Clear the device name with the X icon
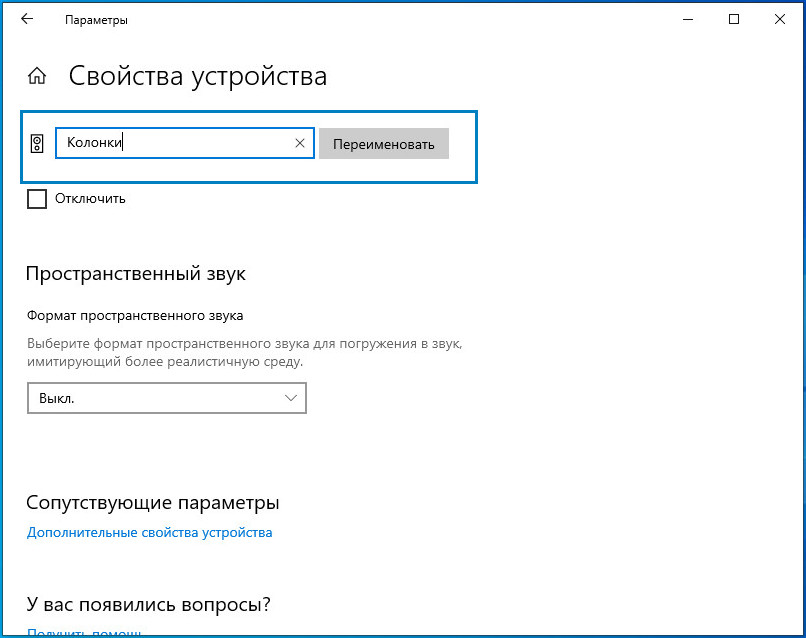Image resolution: width=806 pixels, height=638 pixels. pos(300,143)
